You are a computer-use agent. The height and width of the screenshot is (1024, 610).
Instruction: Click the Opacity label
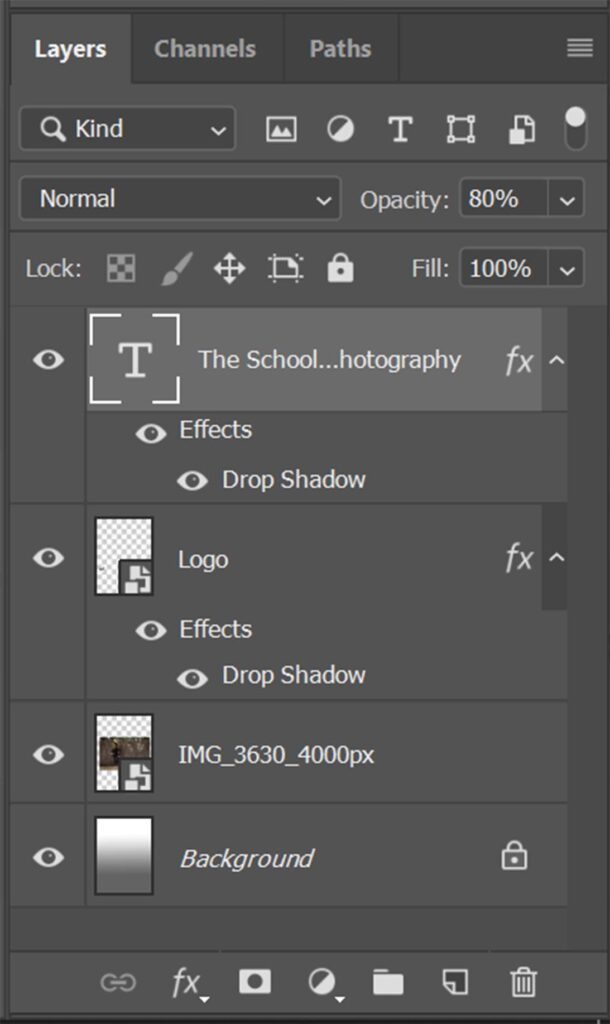click(404, 200)
